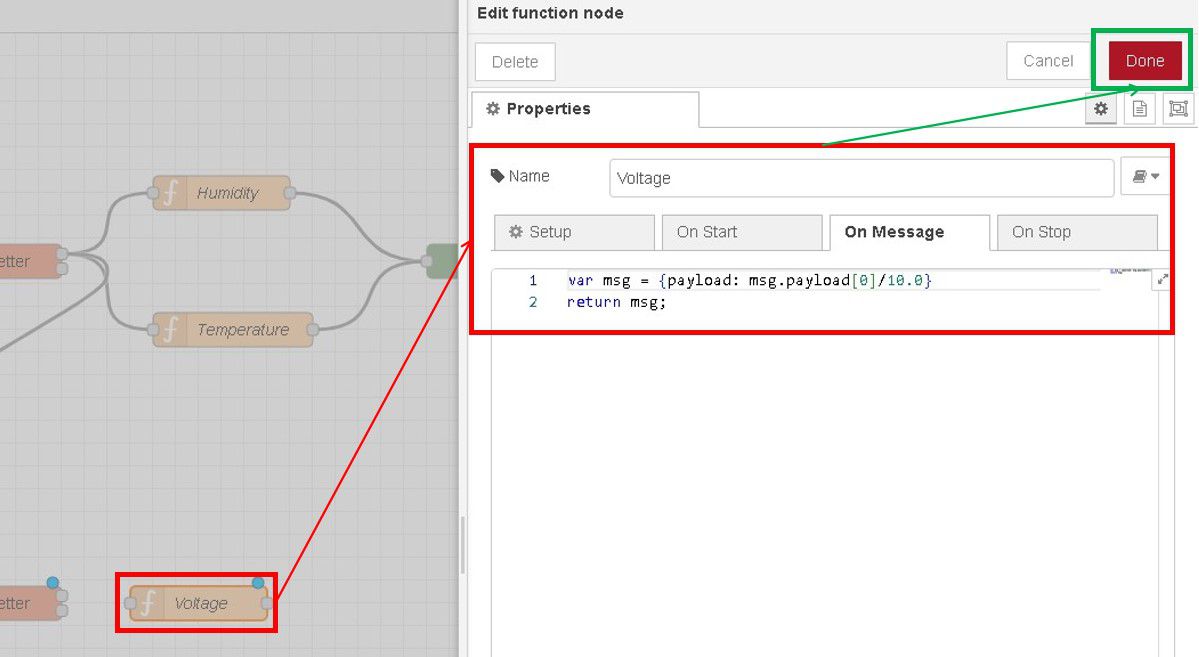Open the Properties tab

pos(584,109)
